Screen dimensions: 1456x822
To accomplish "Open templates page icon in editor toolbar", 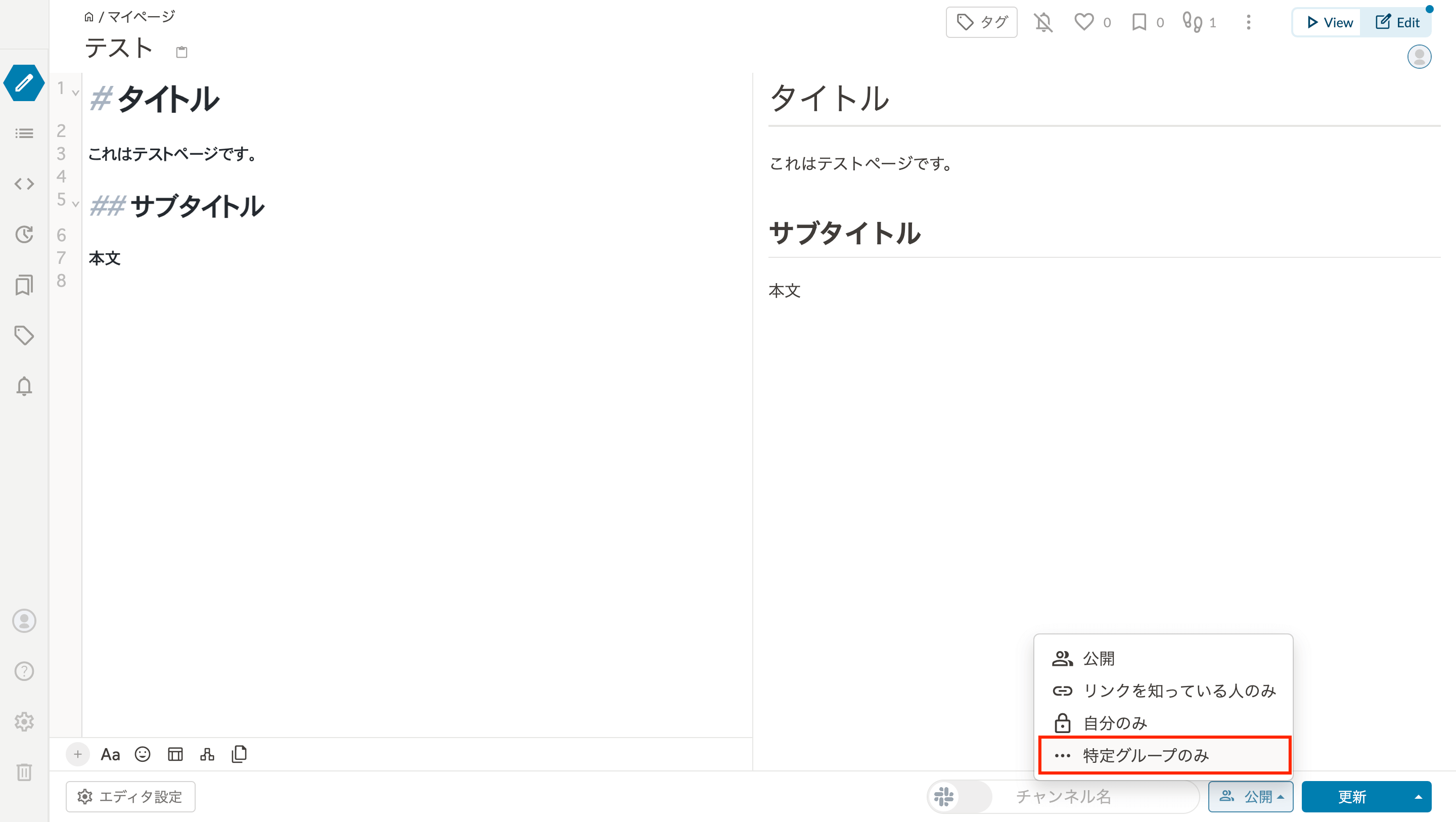I will pos(239,754).
